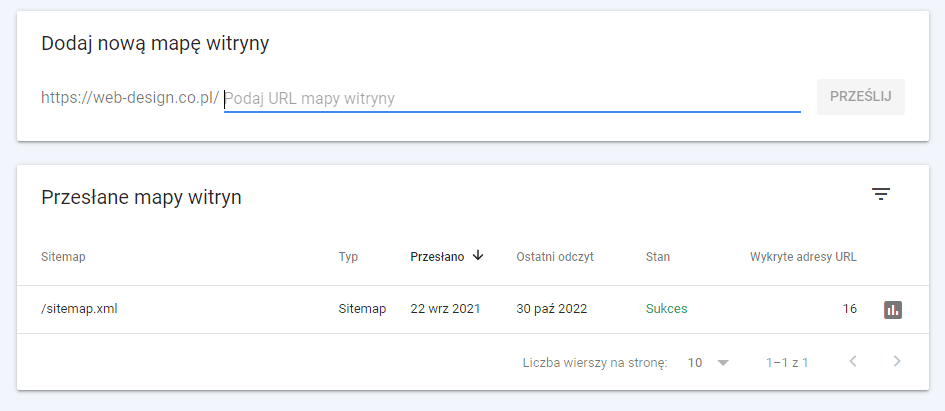945x411 pixels.
Task: Click the PRZEŚLIJ button
Action: (861, 96)
